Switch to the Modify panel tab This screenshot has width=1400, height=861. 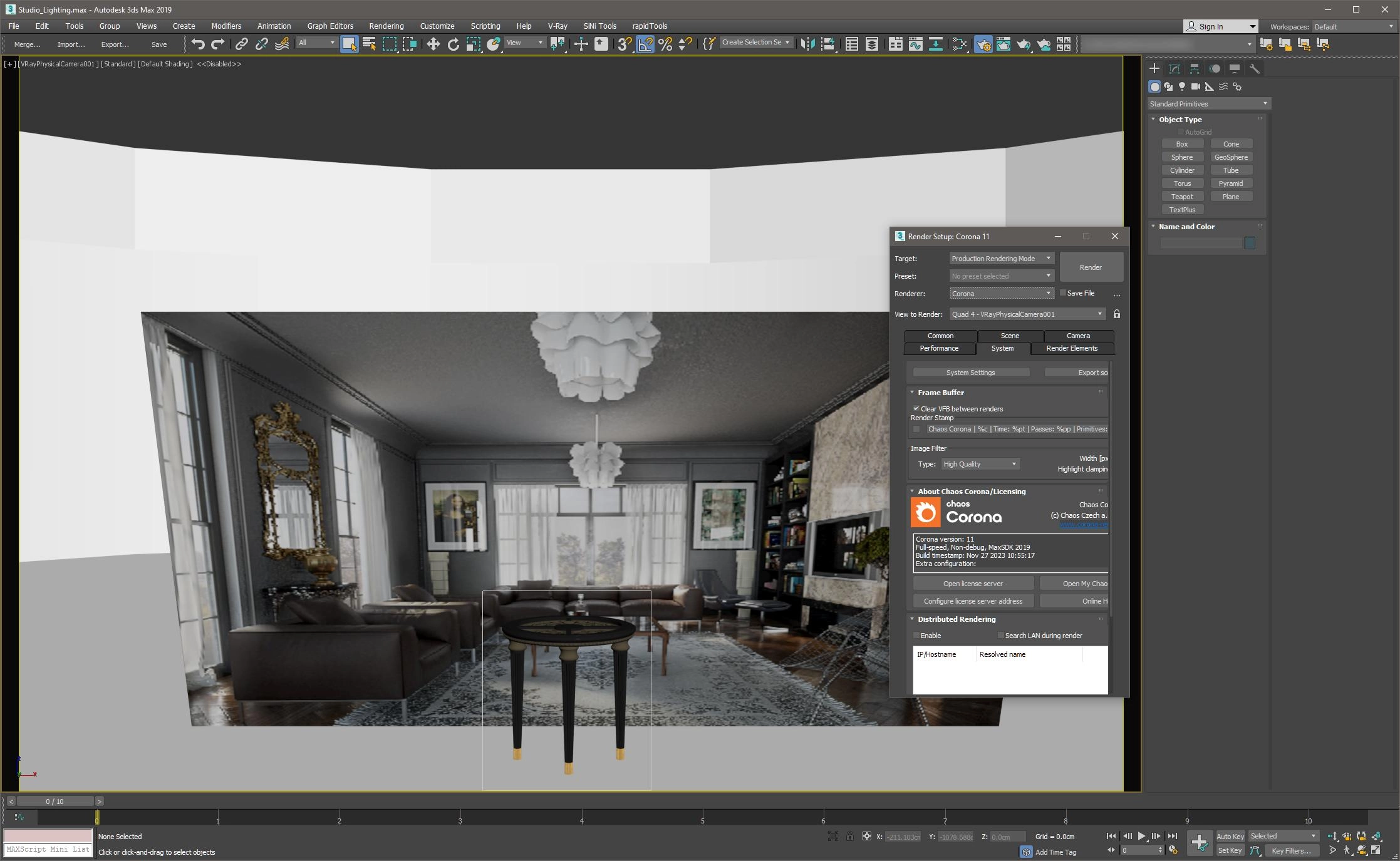(x=1174, y=69)
